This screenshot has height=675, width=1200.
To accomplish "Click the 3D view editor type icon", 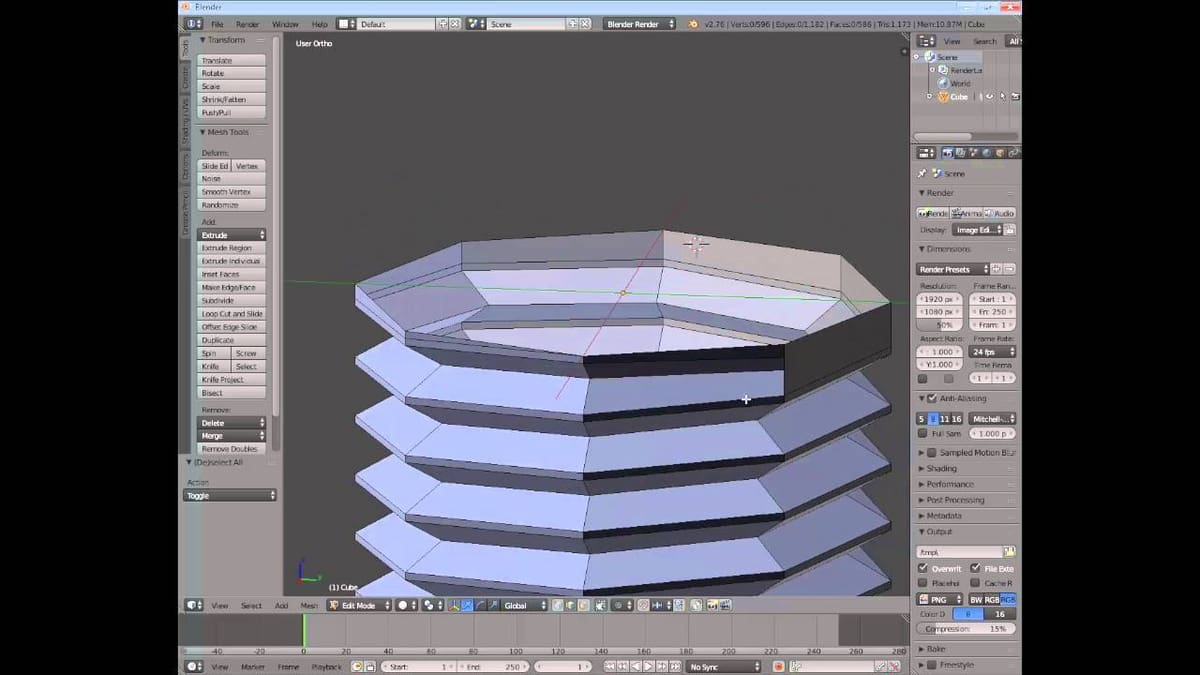I will [x=193, y=605].
